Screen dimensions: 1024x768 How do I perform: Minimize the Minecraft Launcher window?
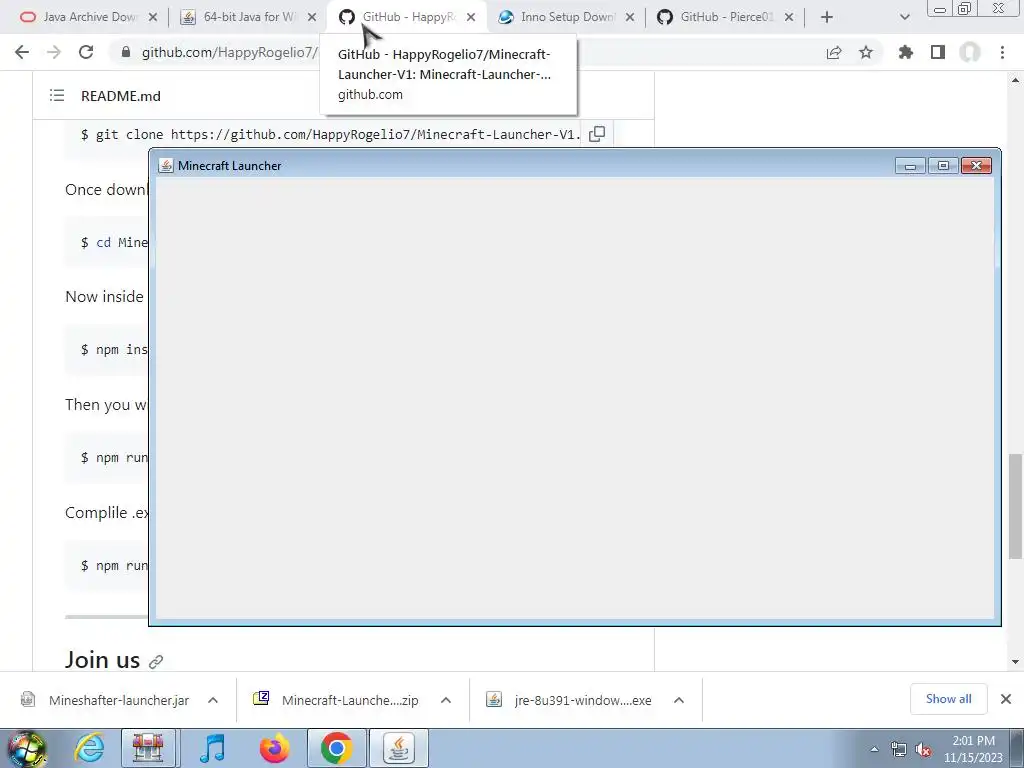coord(910,165)
